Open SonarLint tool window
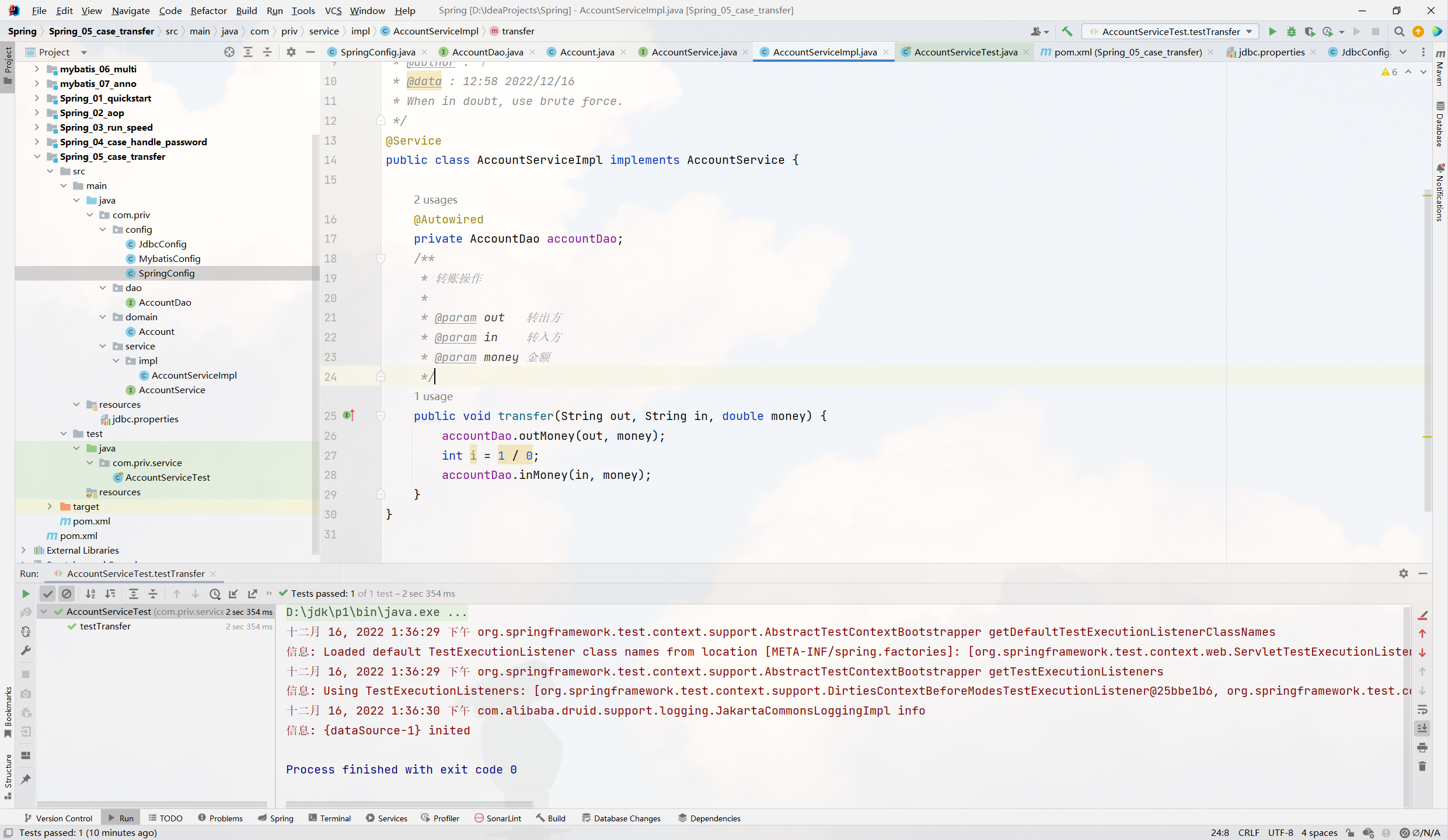The width and height of the screenshot is (1448, 840). coord(498,818)
